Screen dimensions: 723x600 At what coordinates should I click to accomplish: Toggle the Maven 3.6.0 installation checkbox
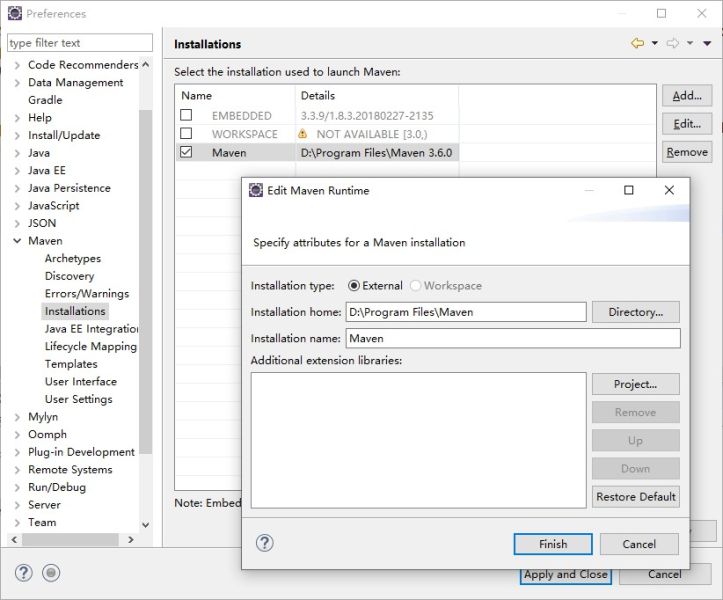coord(186,153)
